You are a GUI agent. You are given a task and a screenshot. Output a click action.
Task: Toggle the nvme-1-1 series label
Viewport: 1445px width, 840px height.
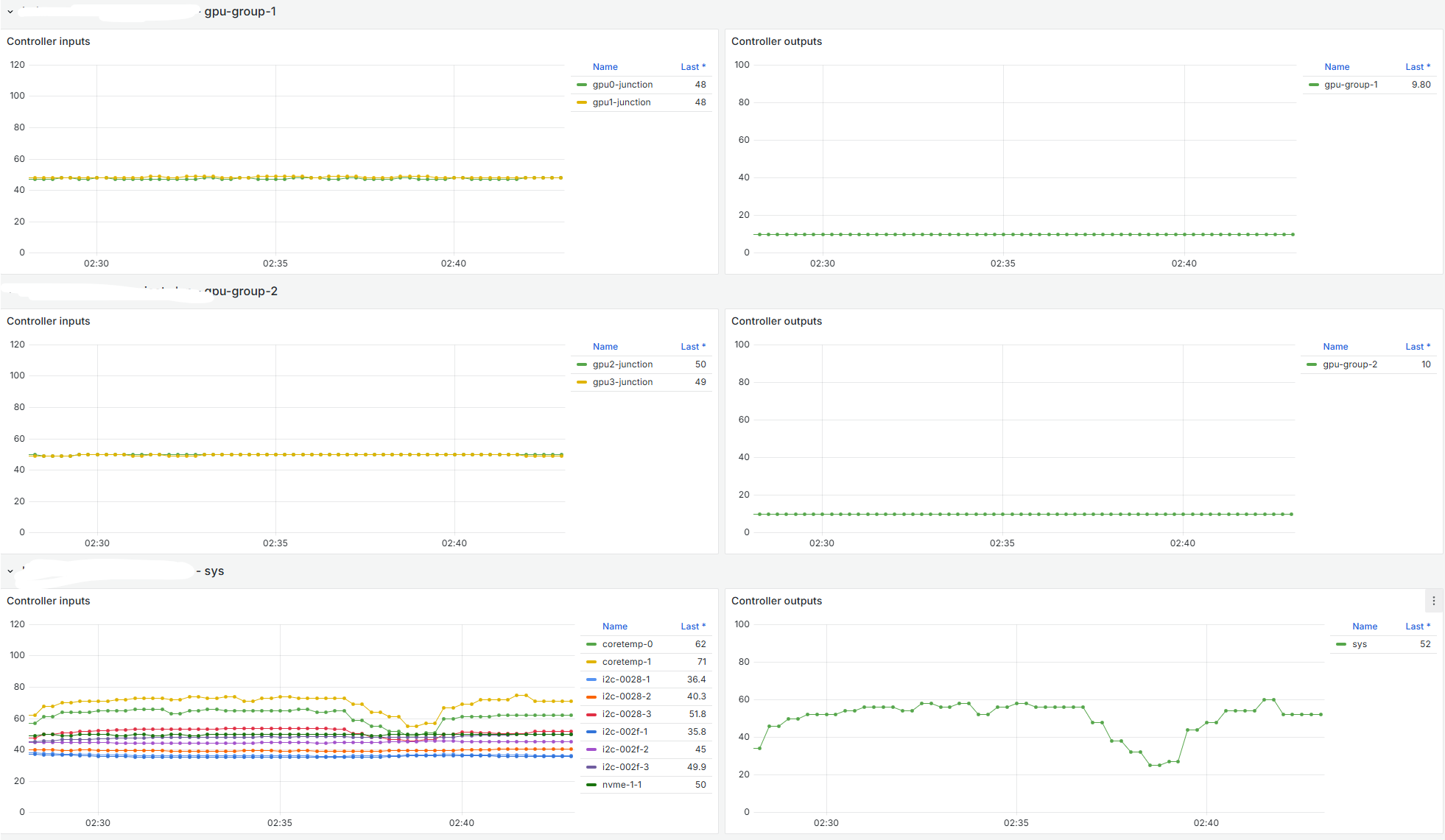pyautogui.click(x=622, y=785)
